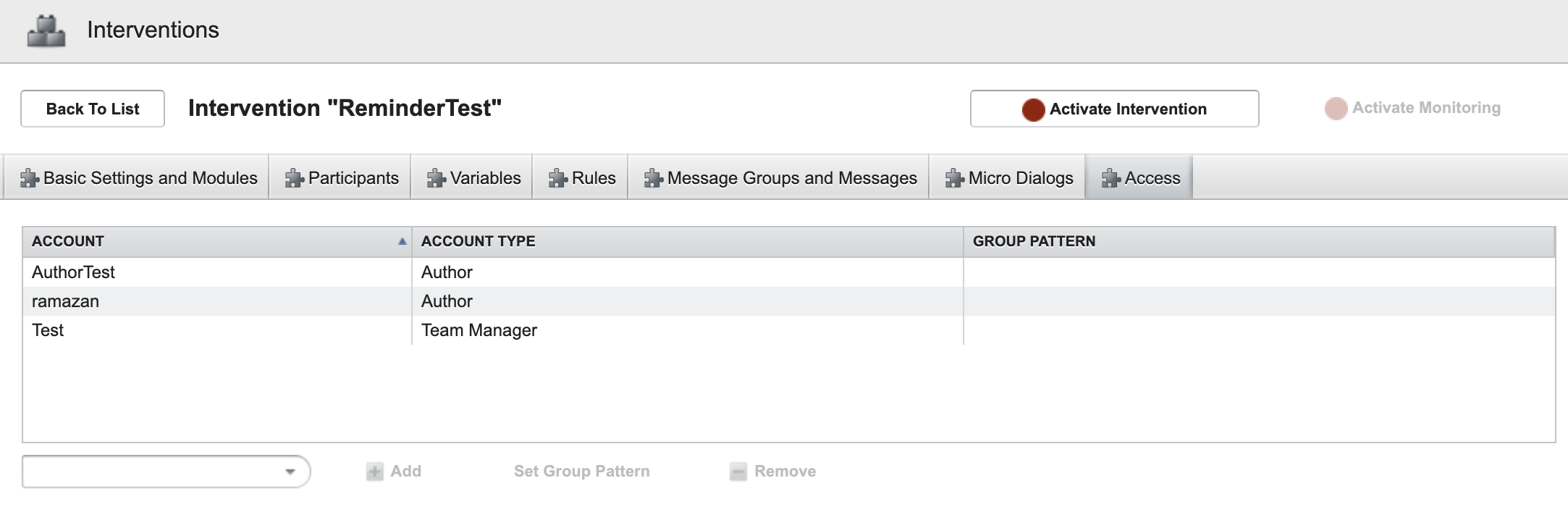Click the puzzle icon on the Participants tab
1568x507 pixels.
tap(294, 178)
